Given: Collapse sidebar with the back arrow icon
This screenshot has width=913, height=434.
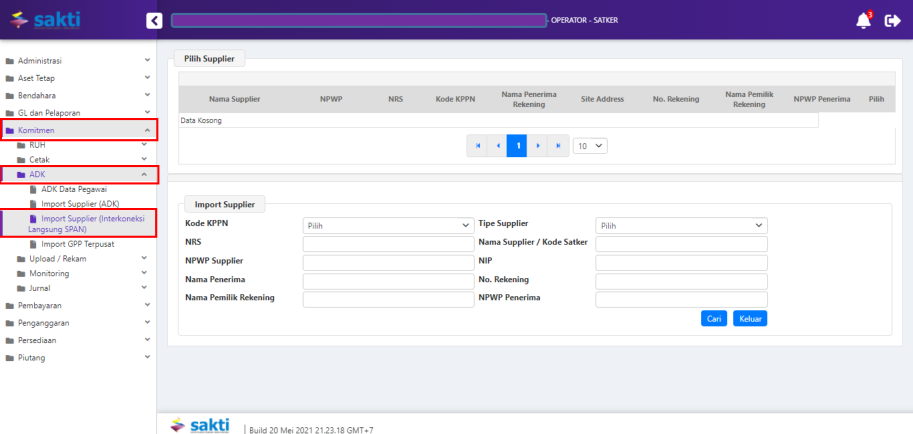Looking at the screenshot, I should (153, 20).
